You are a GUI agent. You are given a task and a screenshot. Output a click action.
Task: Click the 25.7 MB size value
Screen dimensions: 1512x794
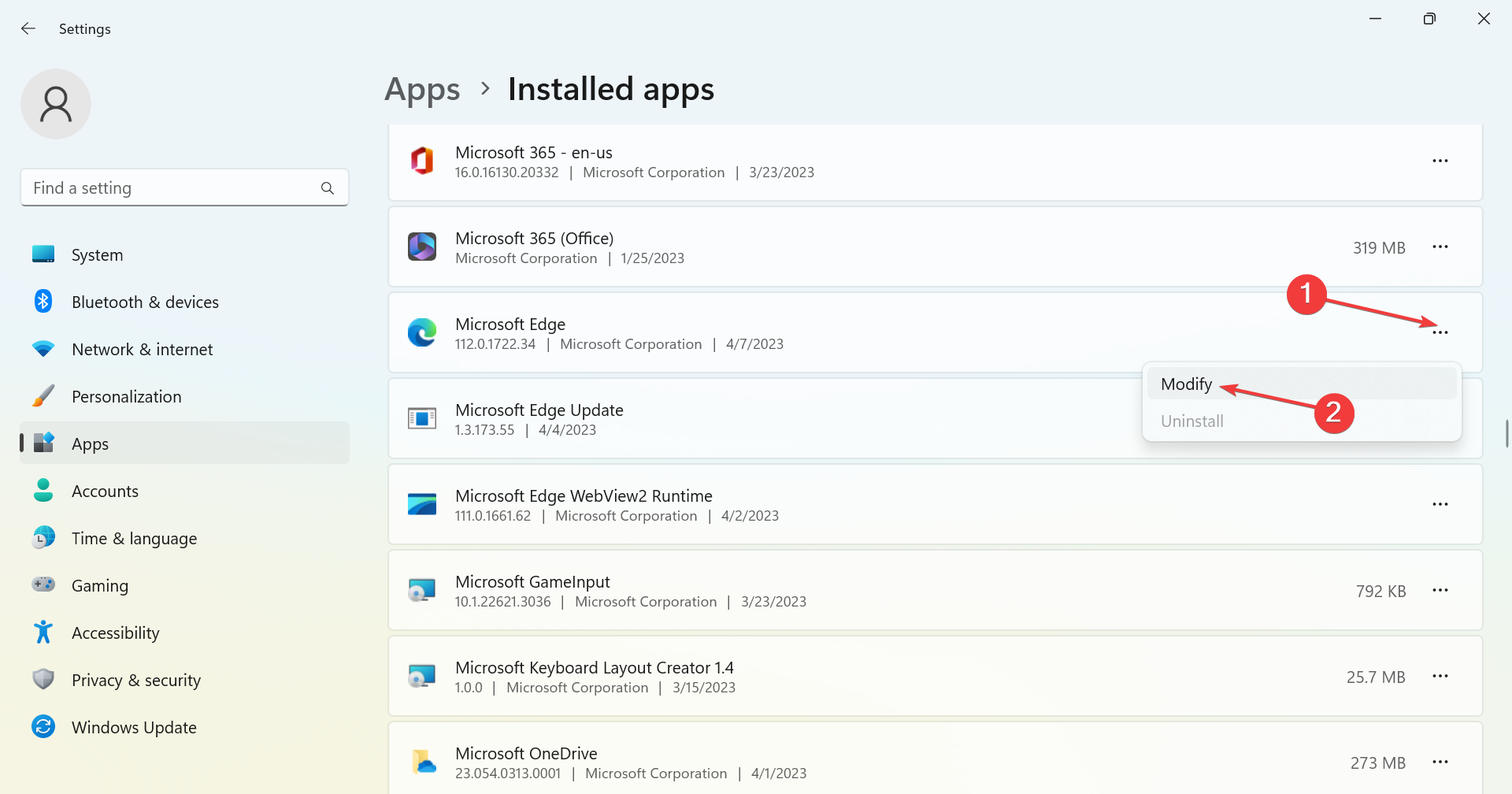tap(1376, 677)
